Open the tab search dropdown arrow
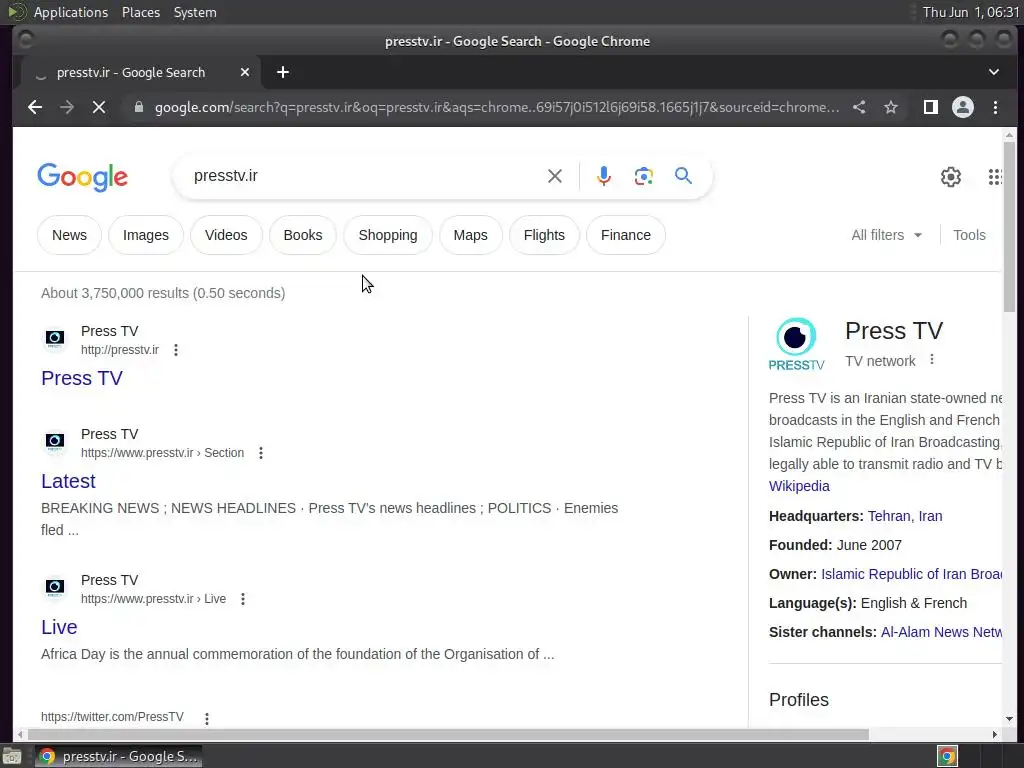This screenshot has height=768, width=1024. 993,72
